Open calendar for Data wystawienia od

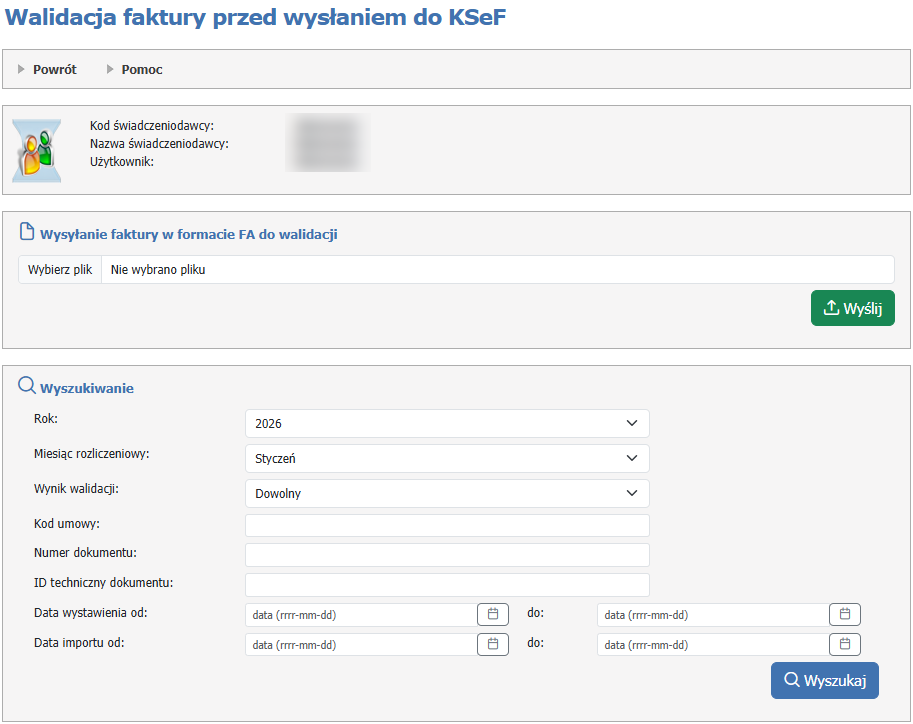coord(492,614)
